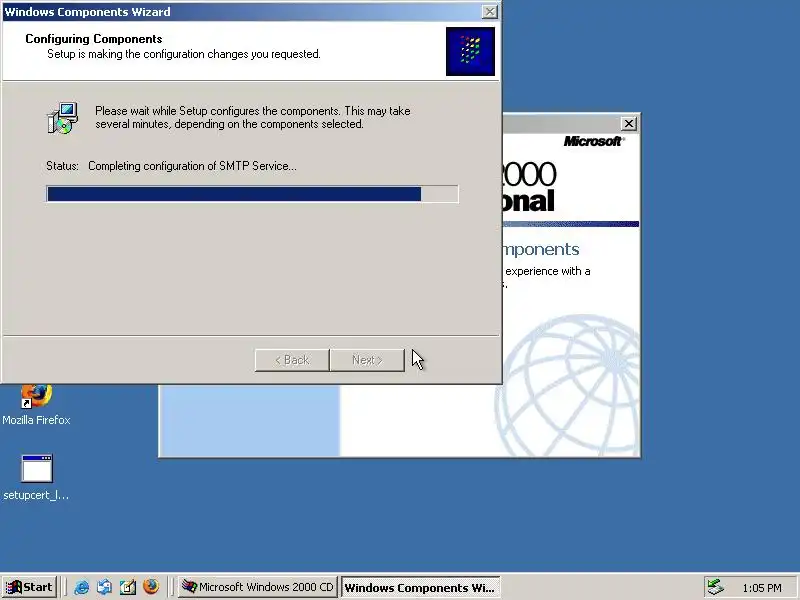Click the system tray network icon
800x600 pixels.
[715, 587]
